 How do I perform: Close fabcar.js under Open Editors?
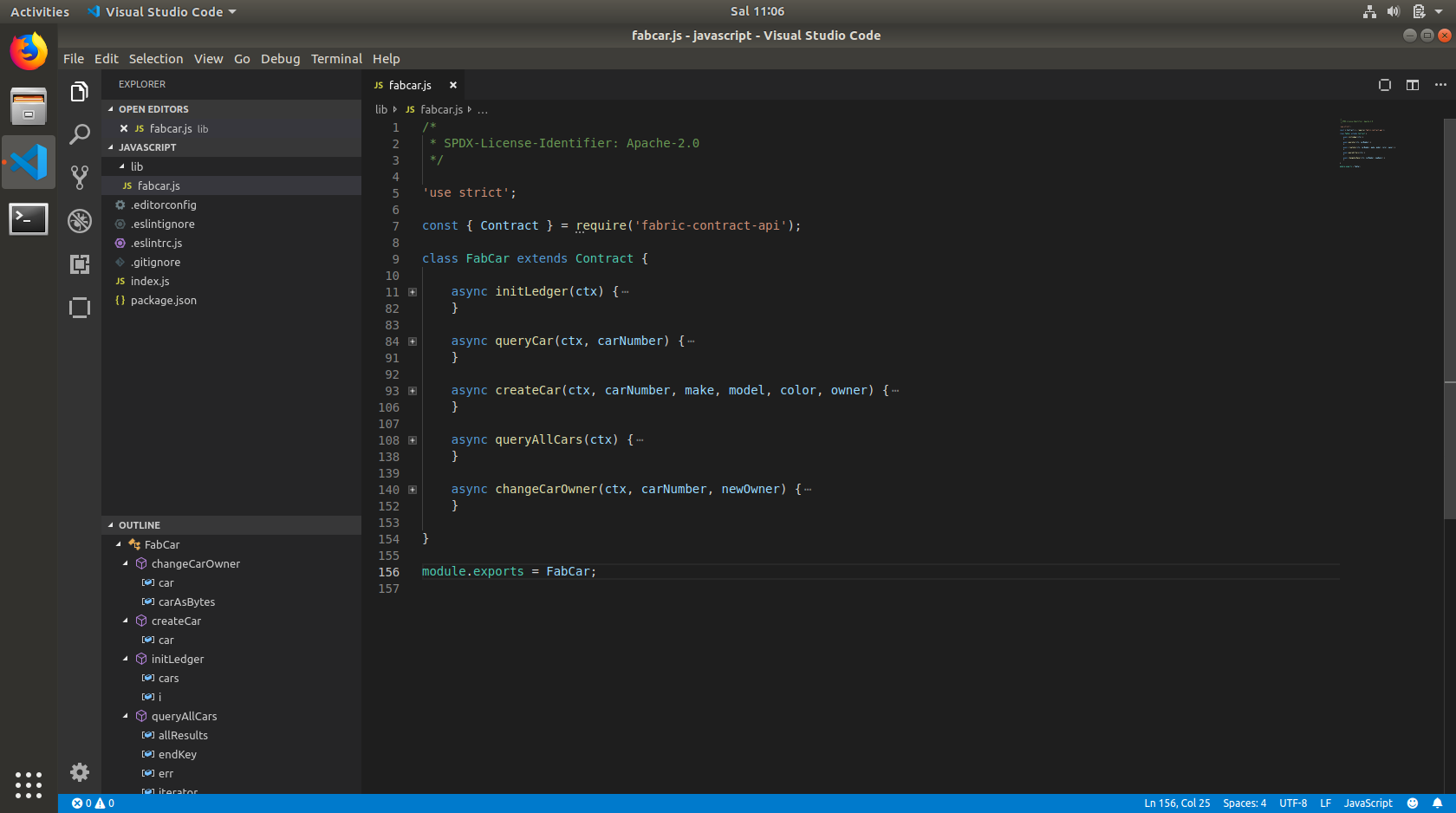[124, 128]
